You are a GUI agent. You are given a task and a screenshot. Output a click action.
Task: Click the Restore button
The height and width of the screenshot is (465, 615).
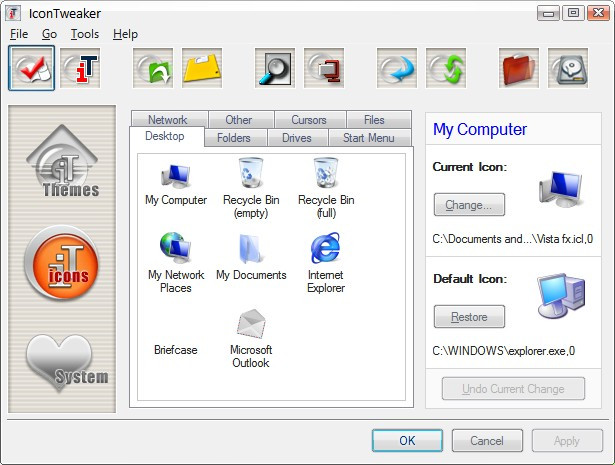point(469,316)
